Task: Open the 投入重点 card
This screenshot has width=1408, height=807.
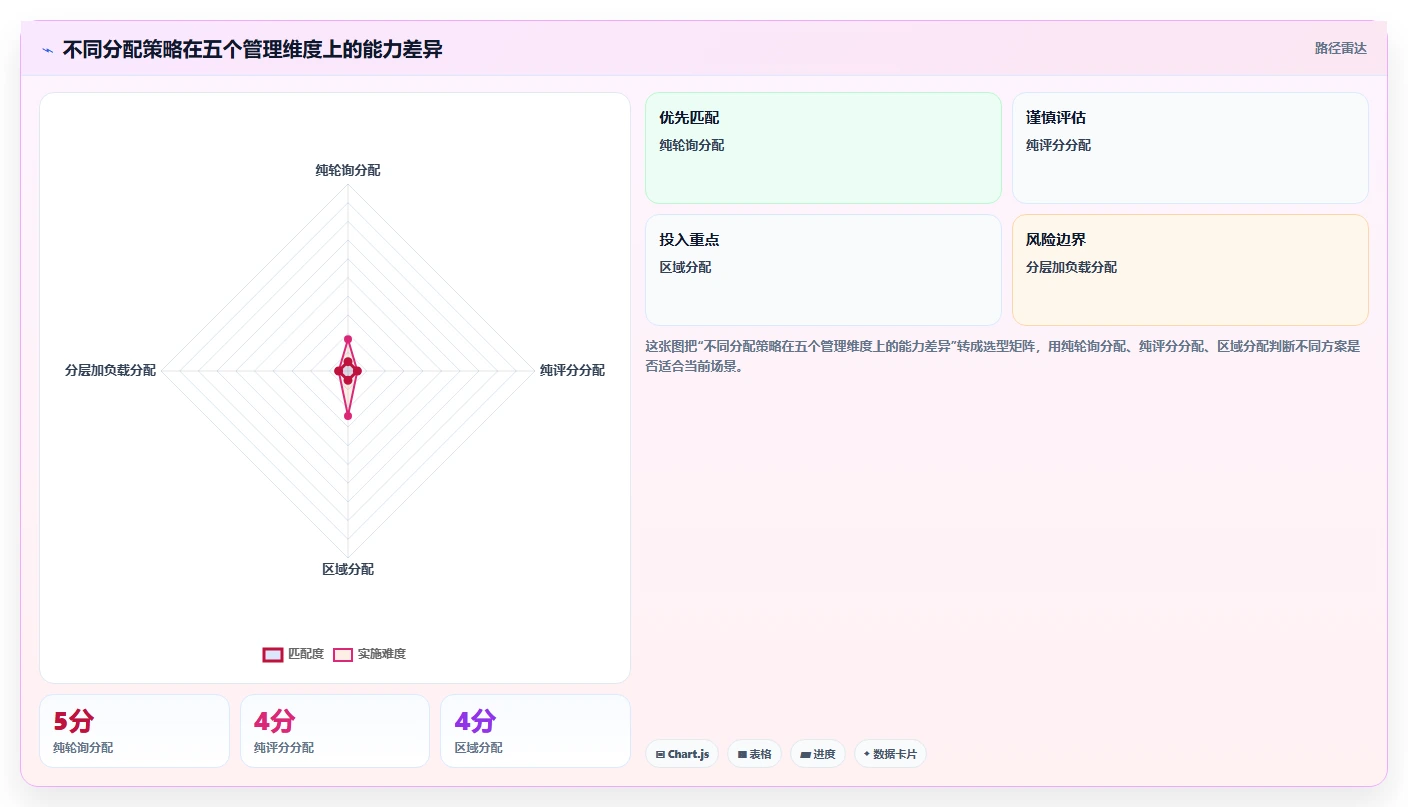Action: pos(823,270)
